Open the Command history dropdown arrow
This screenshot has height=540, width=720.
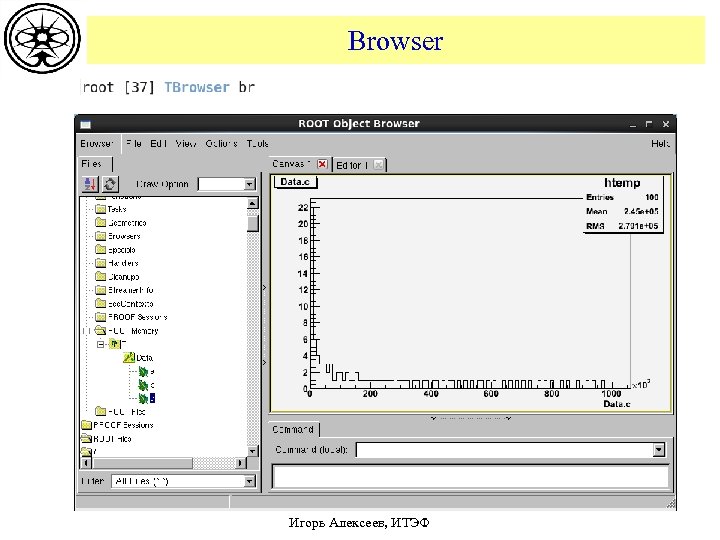tap(658, 450)
